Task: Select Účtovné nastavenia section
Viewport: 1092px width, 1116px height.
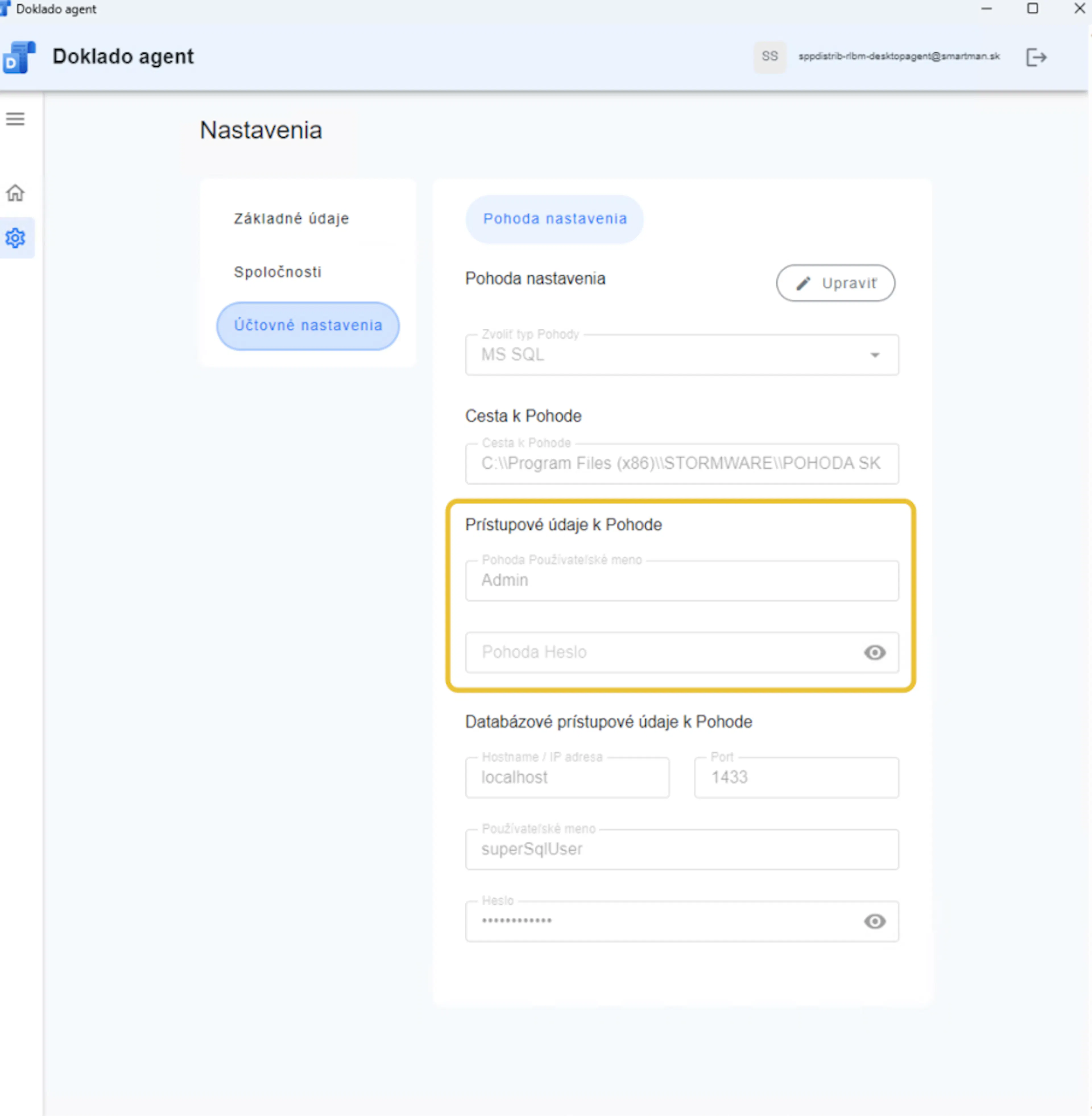Action: 308,326
